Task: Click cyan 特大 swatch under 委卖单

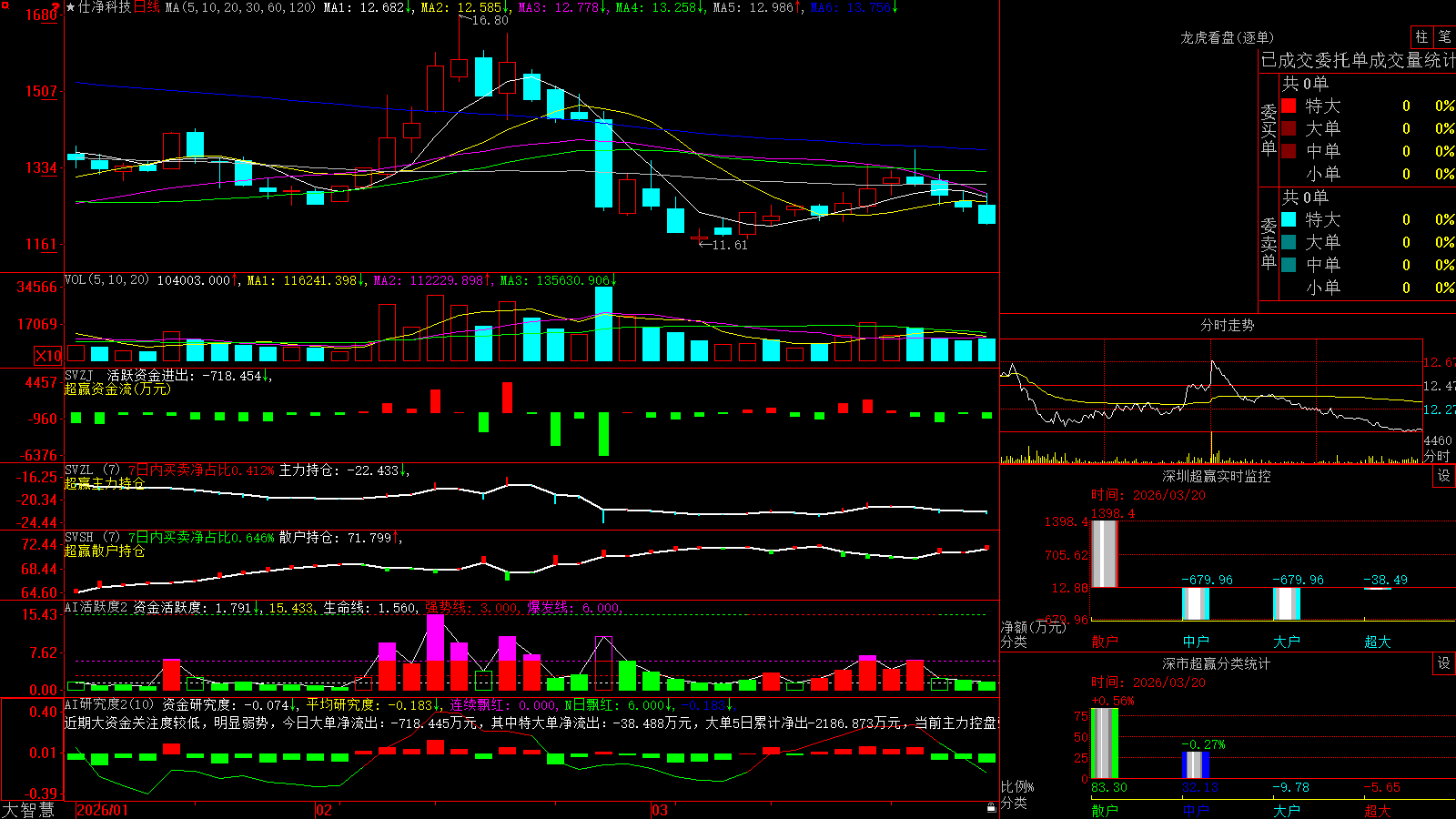Action: click(x=1289, y=219)
